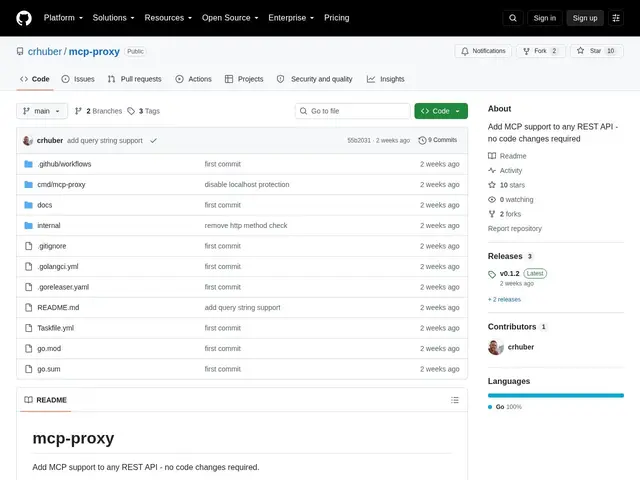Click the Sign up button
This screenshot has width=640, height=480.
584,18
